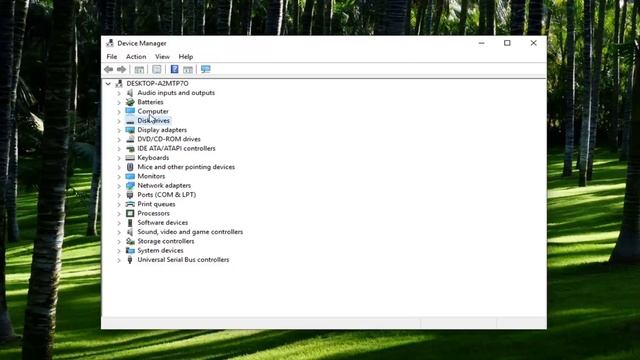Click the Batteries icon
This screenshot has height=360, width=640.
[x=130, y=102]
